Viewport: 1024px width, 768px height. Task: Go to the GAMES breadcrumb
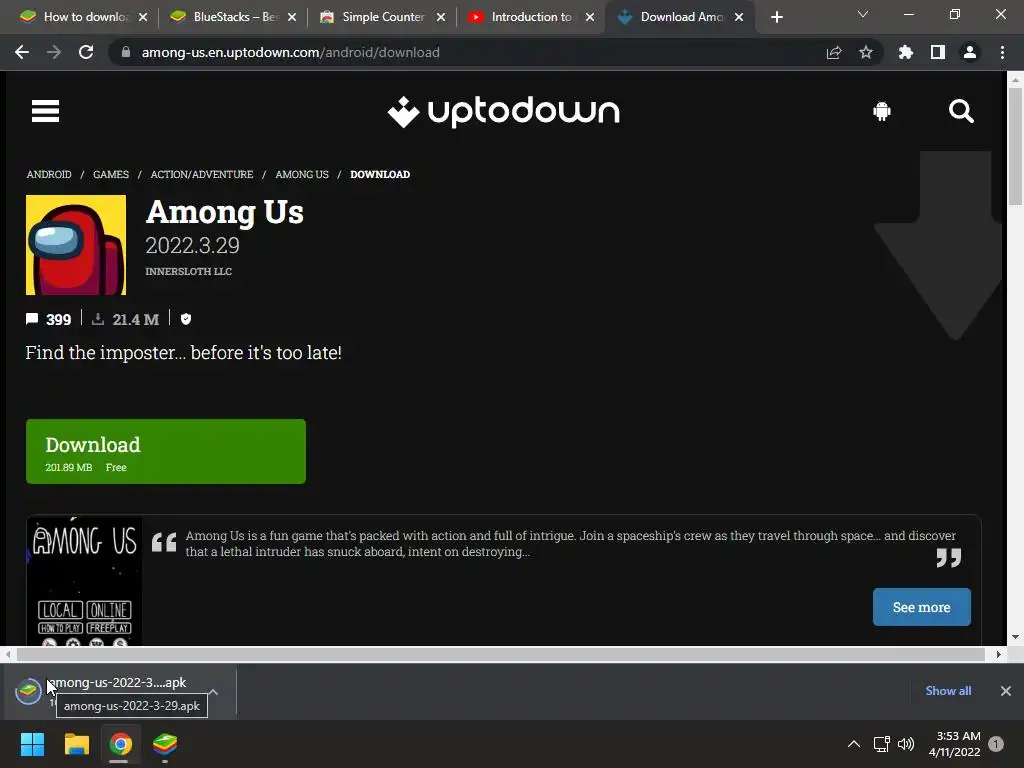pyautogui.click(x=111, y=174)
